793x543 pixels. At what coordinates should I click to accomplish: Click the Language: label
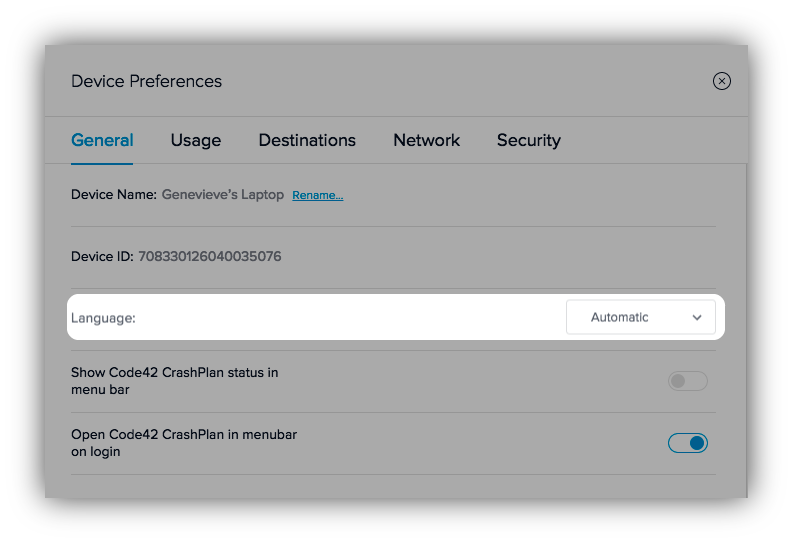pyautogui.click(x=103, y=318)
